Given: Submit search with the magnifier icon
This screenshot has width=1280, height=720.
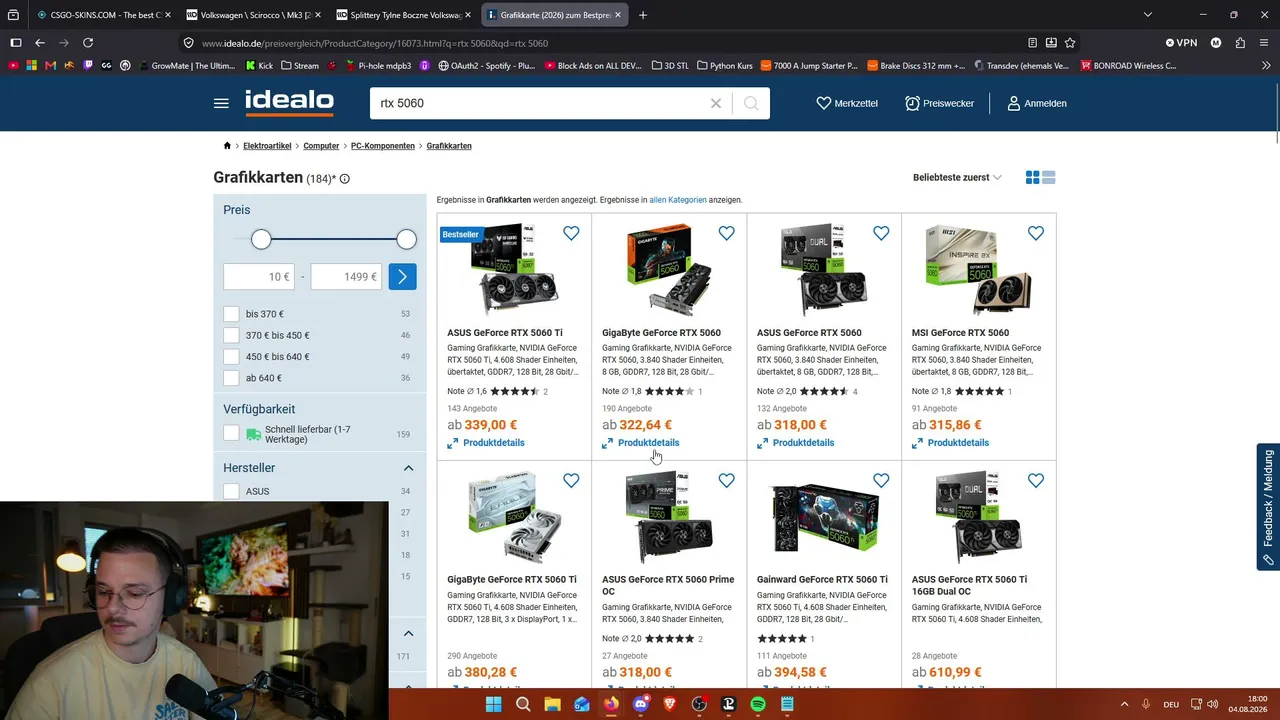Looking at the screenshot, I should pyautogui.click(x=751, y=103).
